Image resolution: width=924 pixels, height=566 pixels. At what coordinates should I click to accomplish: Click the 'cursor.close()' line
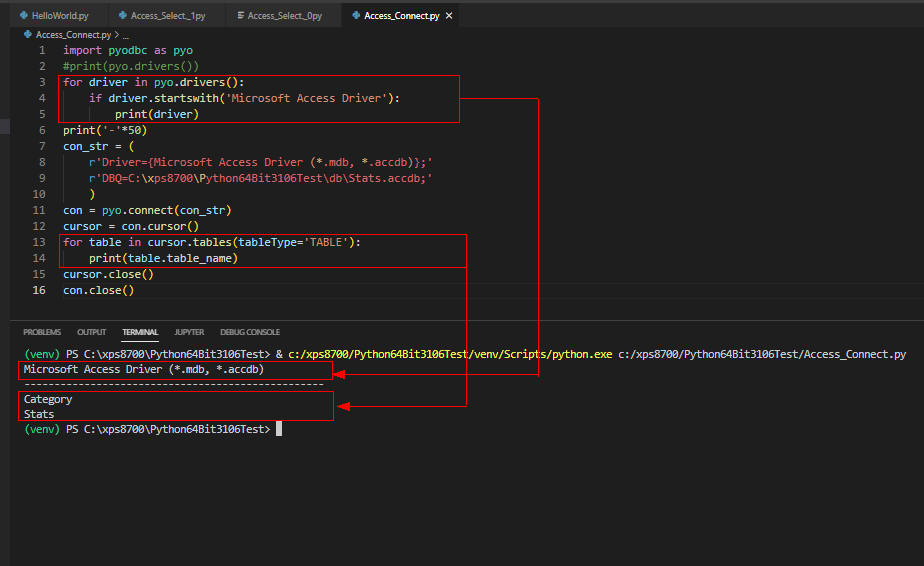[108, 274]
